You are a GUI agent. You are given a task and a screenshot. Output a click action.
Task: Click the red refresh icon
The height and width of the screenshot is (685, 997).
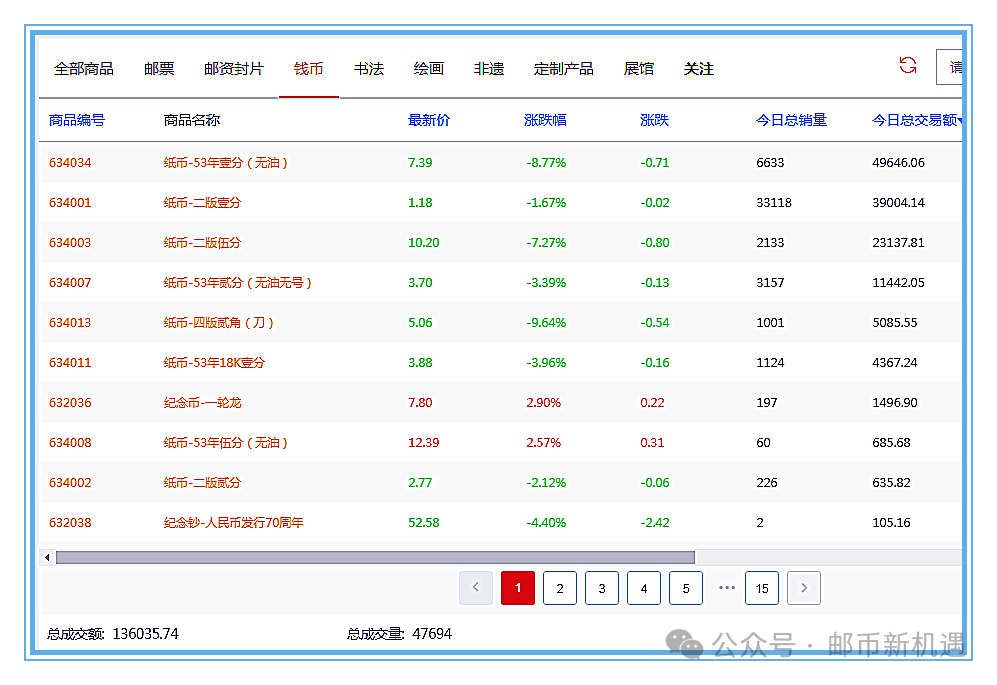[907, 66]
